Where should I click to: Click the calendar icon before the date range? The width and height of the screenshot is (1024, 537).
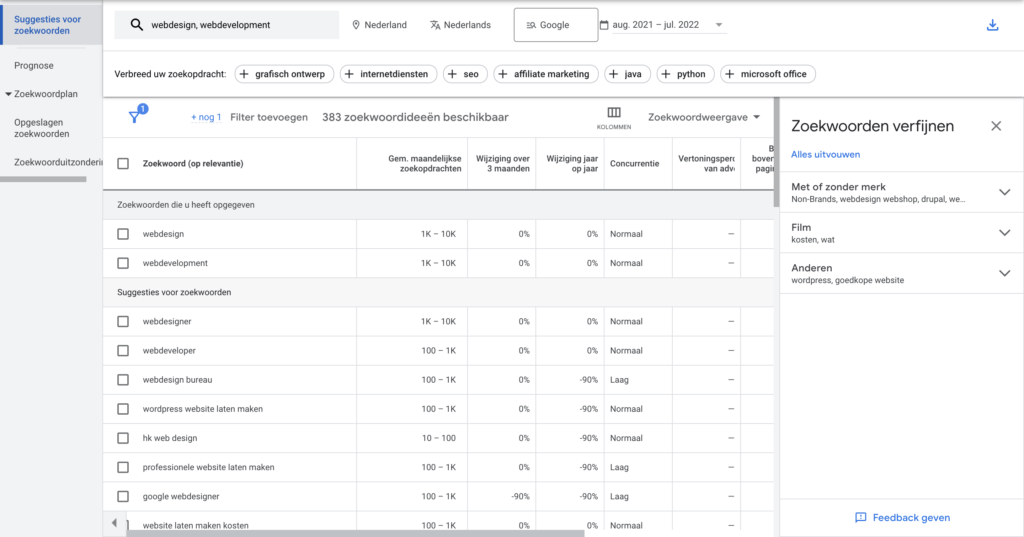tap(604, 25)
